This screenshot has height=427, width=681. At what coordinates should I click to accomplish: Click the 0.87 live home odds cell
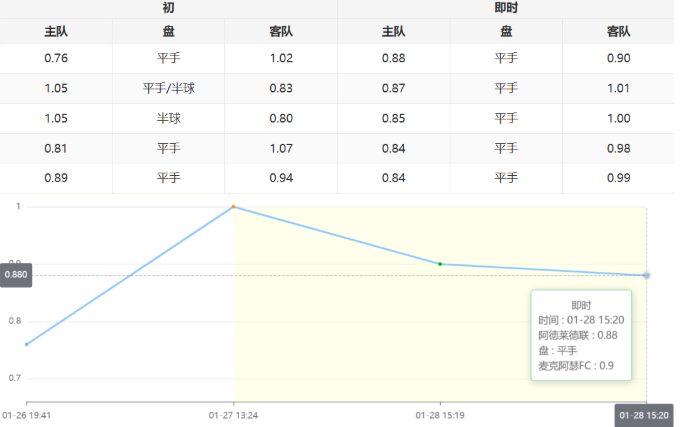pos(394,88)
